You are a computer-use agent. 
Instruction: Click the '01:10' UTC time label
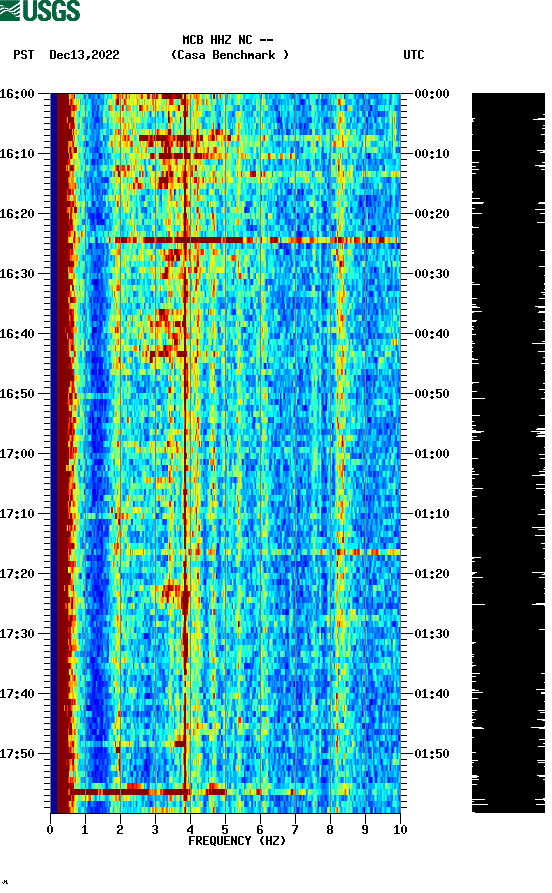click(432, 514)
